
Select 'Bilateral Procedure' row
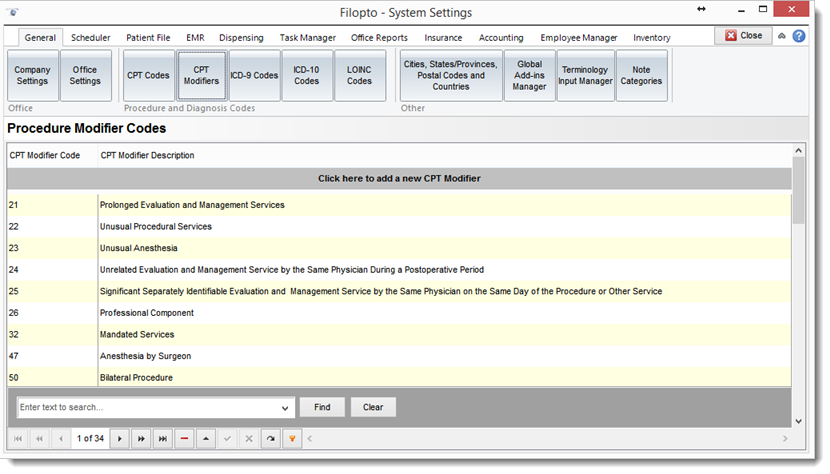pyautogui.click(x=399, y=378)
